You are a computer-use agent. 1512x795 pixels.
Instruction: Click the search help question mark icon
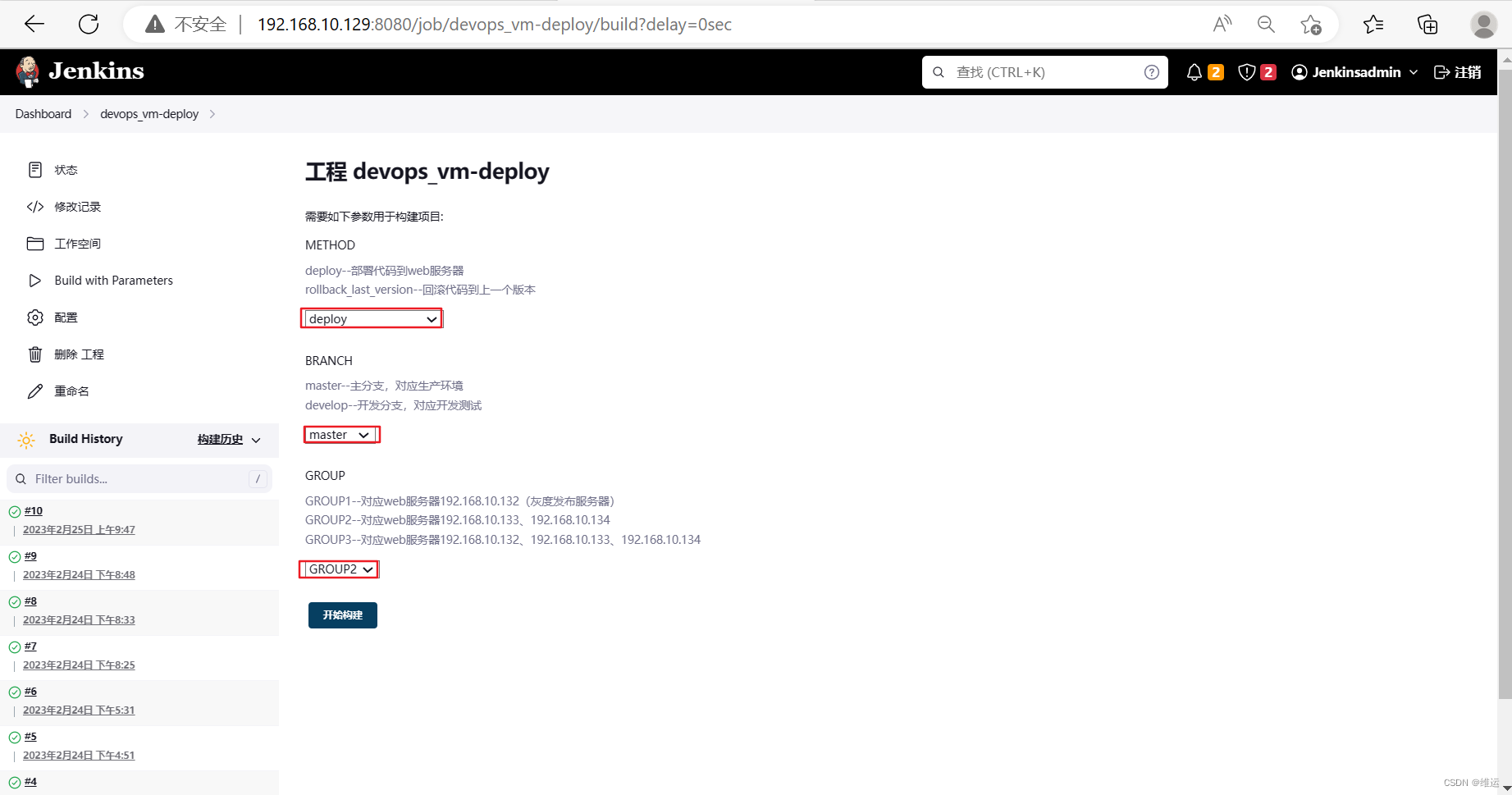coord(1152,72)
